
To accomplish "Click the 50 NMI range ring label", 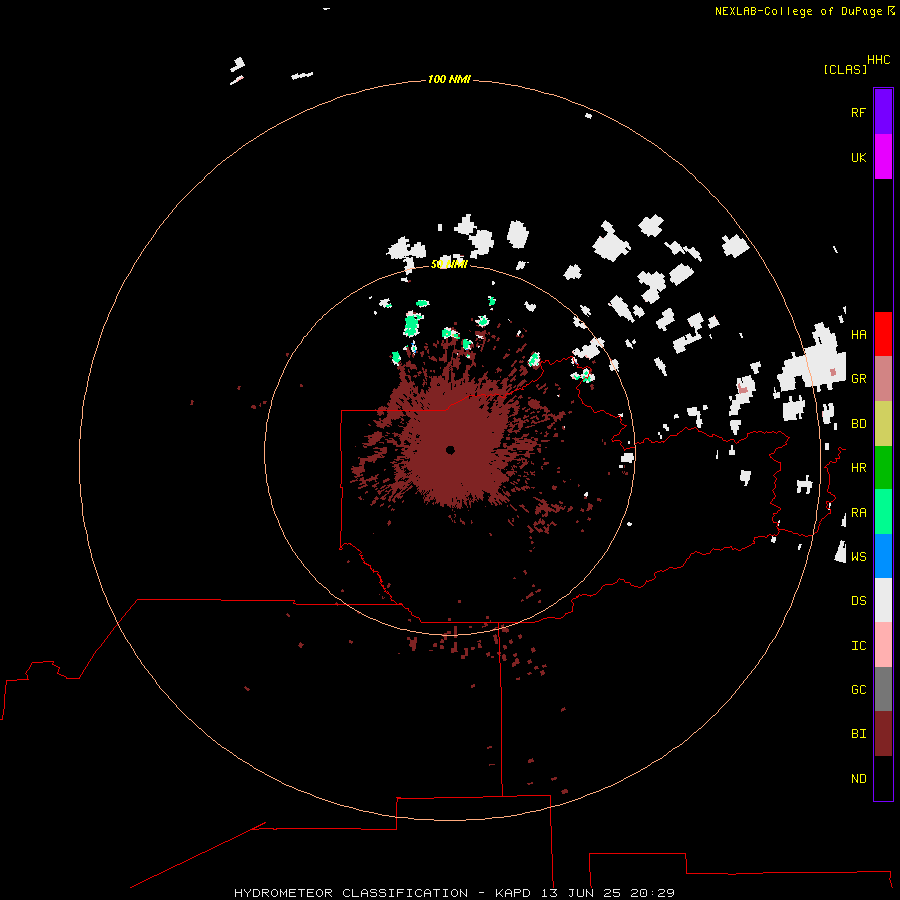I will pyautogui.click(x=449, y=264).
